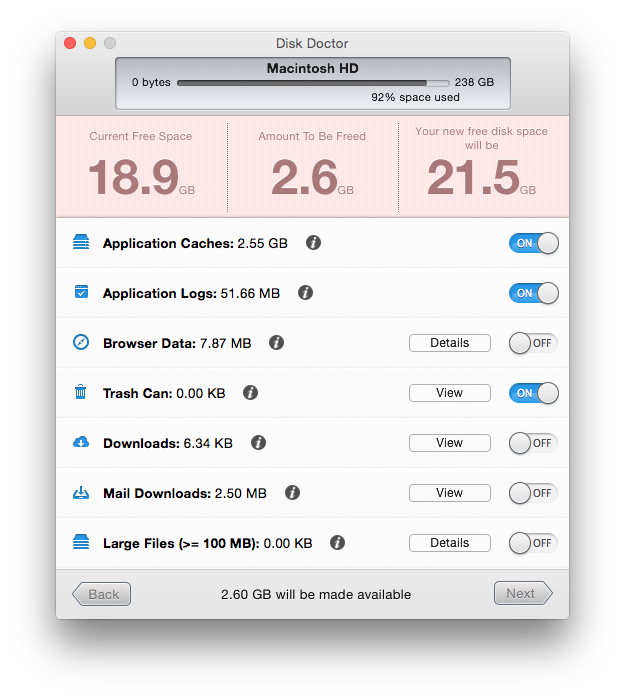Turn on the Downloads switch
625x699 pixels.
534,443
